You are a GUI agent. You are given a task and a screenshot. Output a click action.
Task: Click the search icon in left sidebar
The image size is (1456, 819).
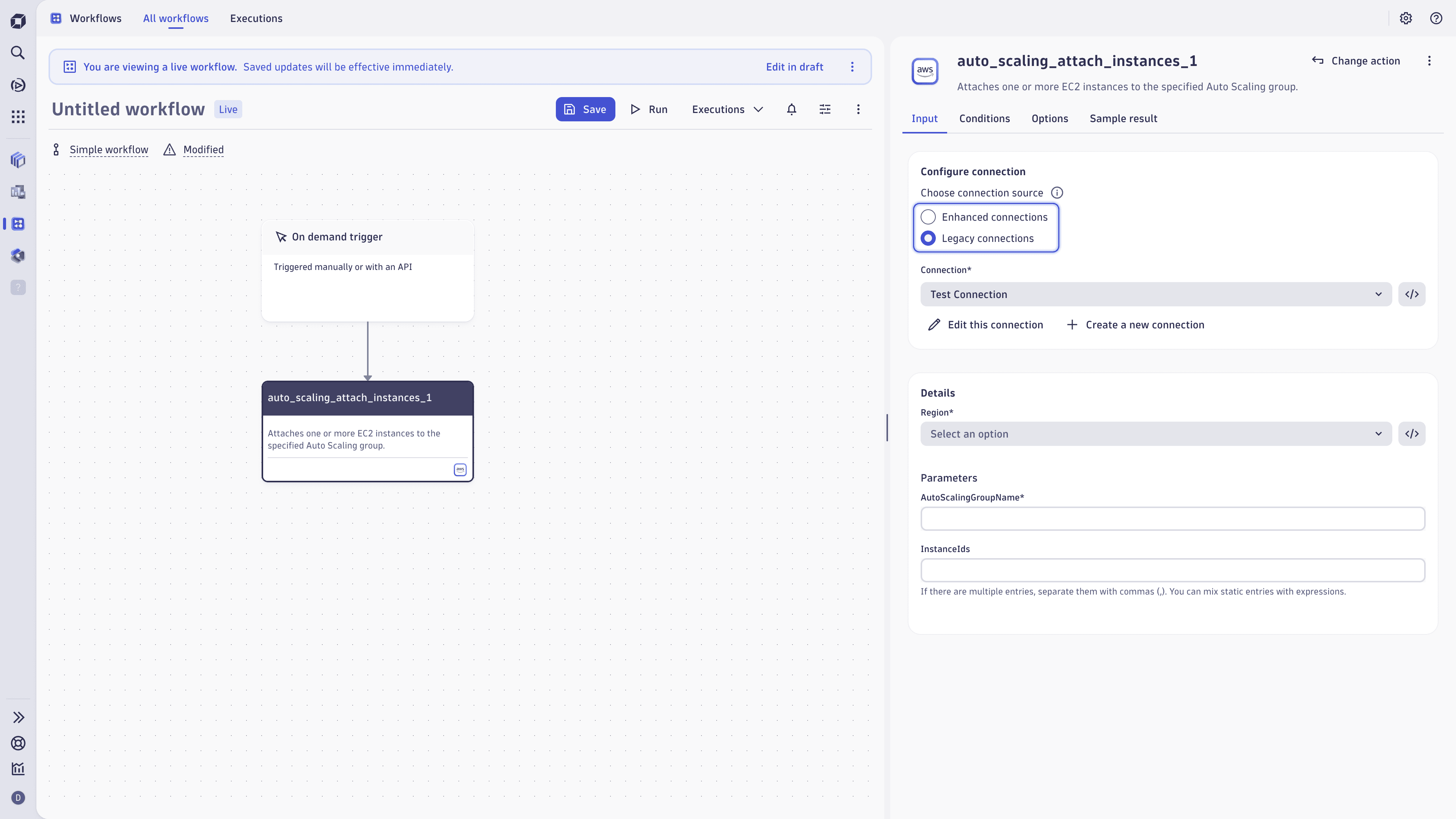[x=18, y=53]
